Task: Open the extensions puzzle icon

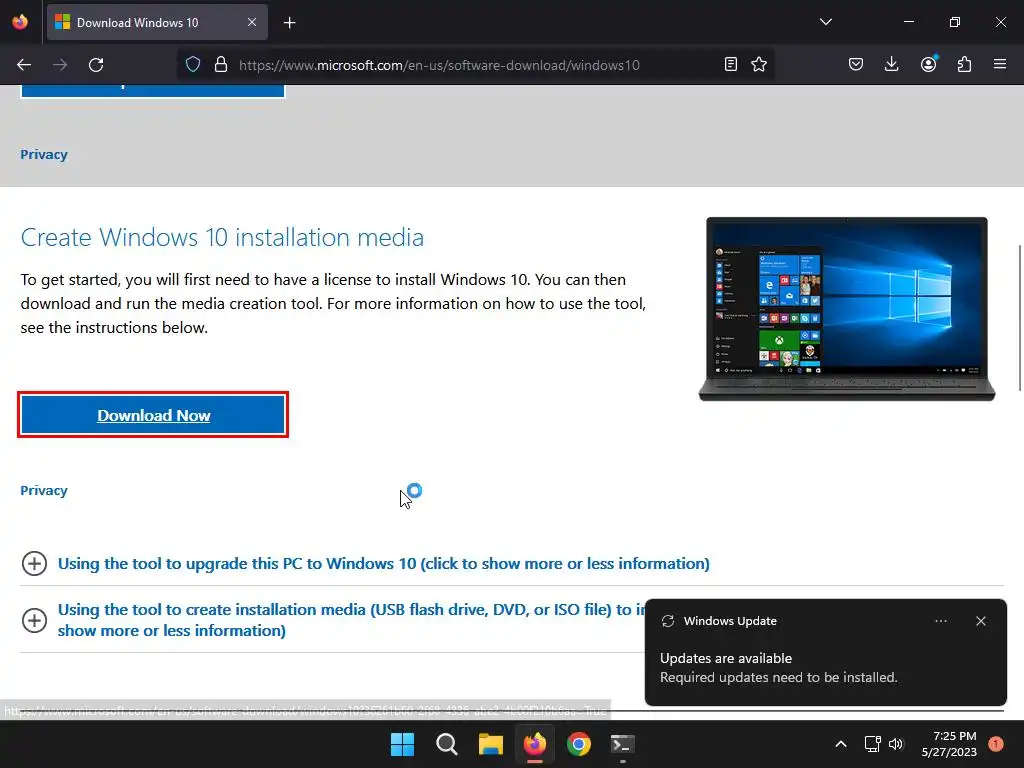Action: tap(964, 64)
